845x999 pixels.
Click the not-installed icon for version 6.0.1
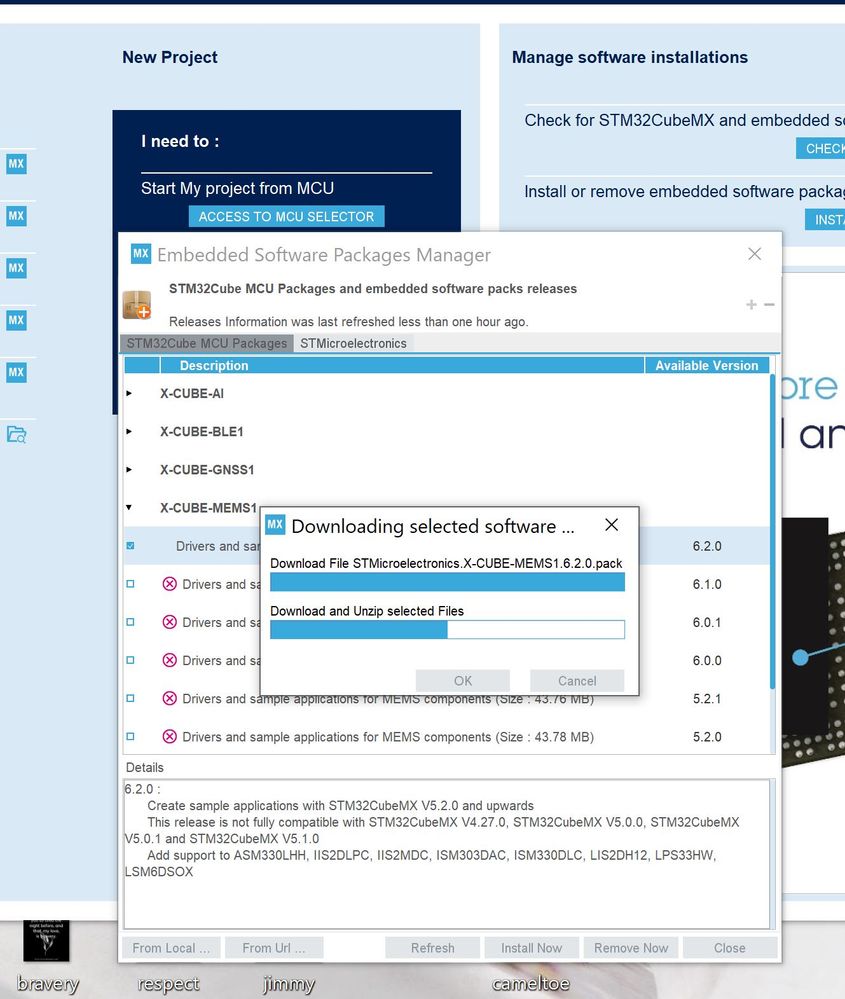[x=170, y=622]
